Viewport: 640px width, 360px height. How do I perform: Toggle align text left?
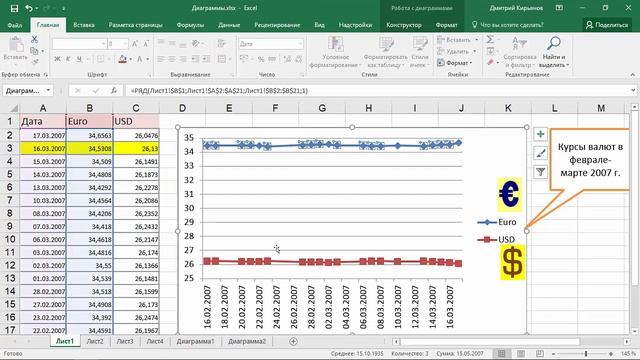pyautogui.click(x=161, y=59)
